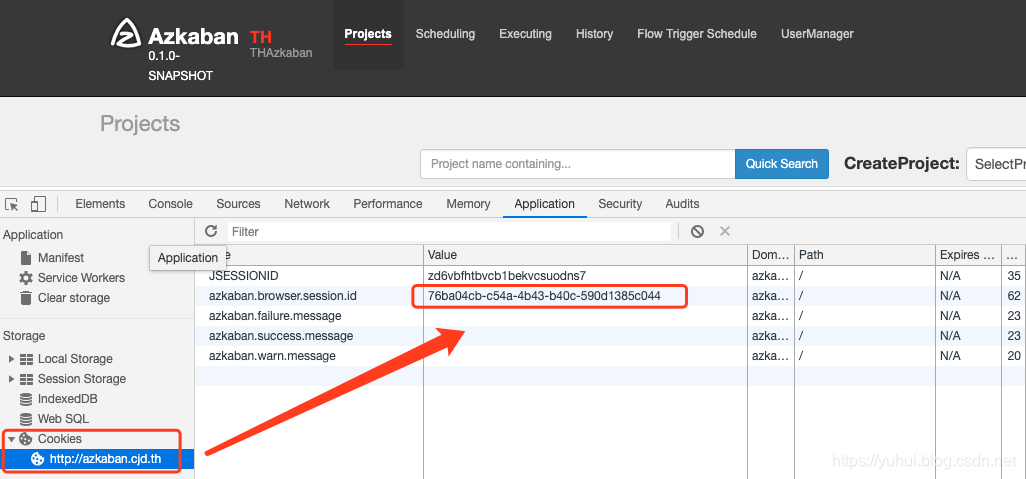Click the THAzkaban label in header

(x=281, y=52)
